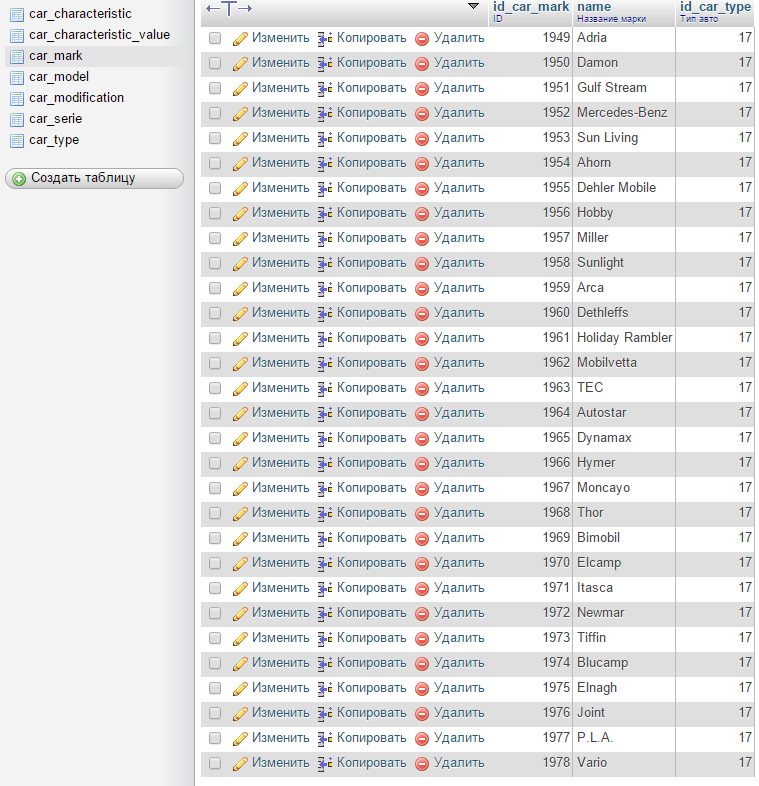
Task: Click the name cell Holiday Rambler
Action: coord(624,338)
